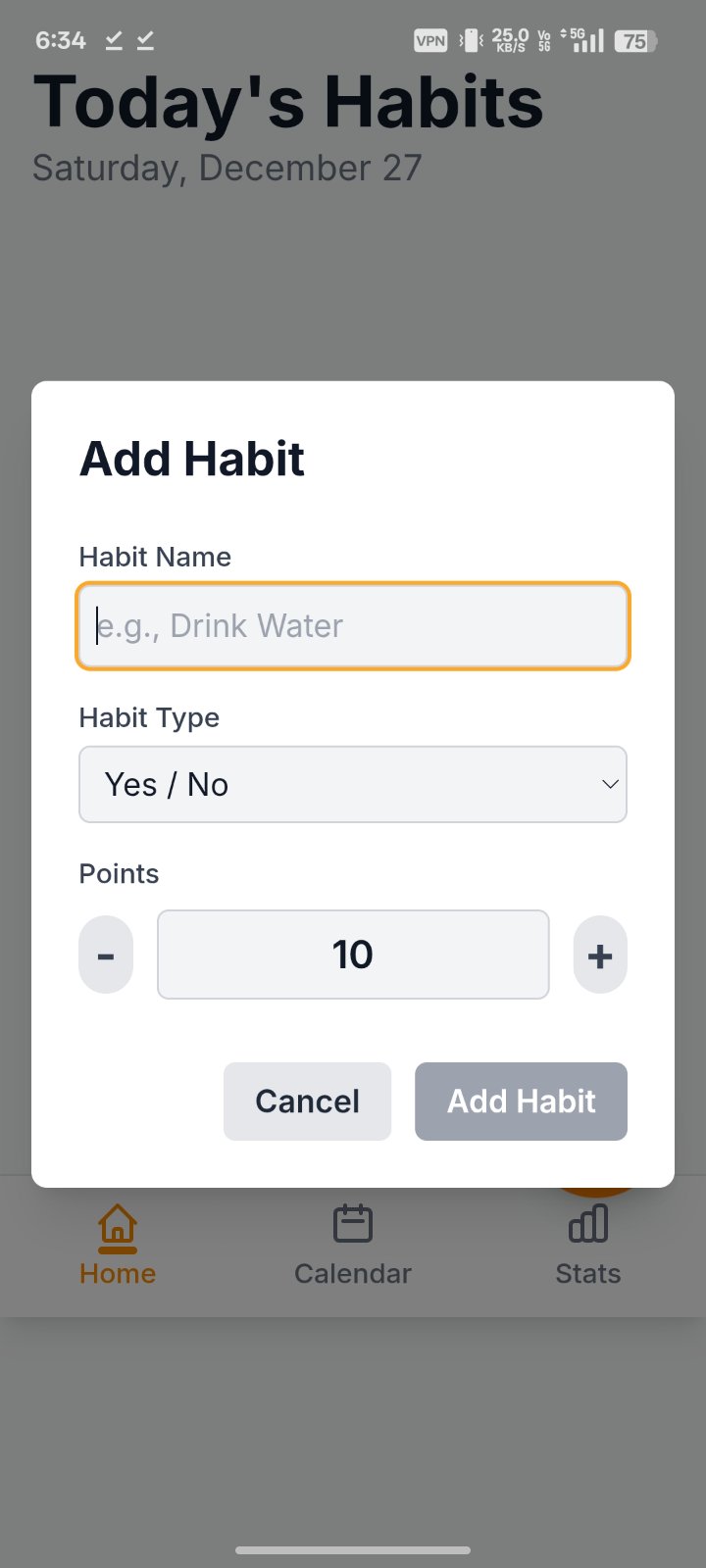Tap the VPN status bar icon
The width and height of the screenshot is (706, 1568).
click(x=430, y=40)
